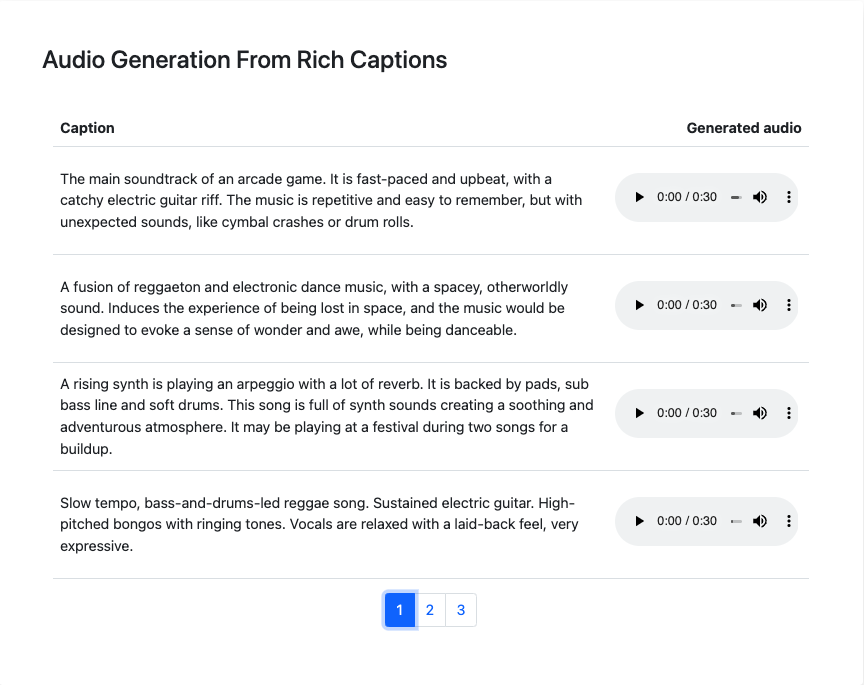Open more options for arcade soundtrack audio
This screenshot has width=864, height=685.
[x=789, y=198]
